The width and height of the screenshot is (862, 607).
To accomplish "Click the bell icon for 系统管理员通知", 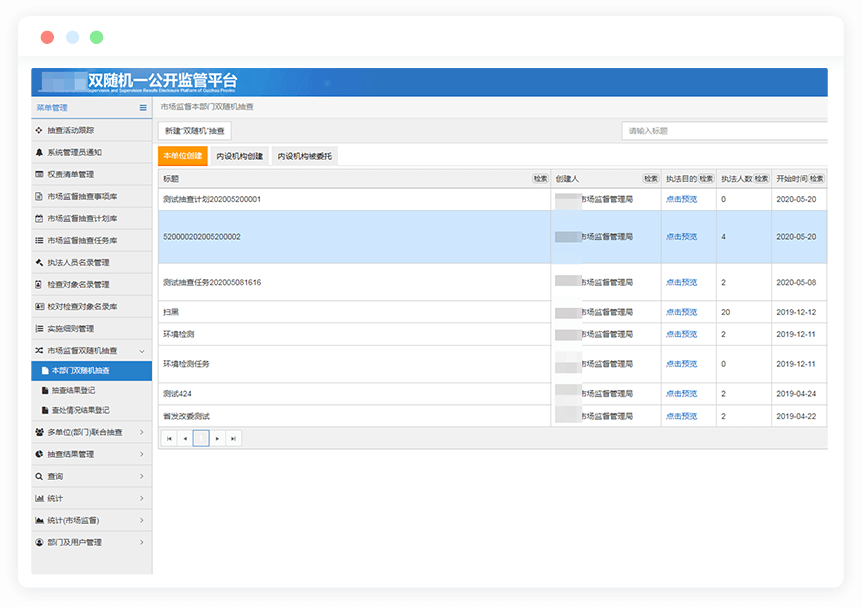I will coord(39,152).
